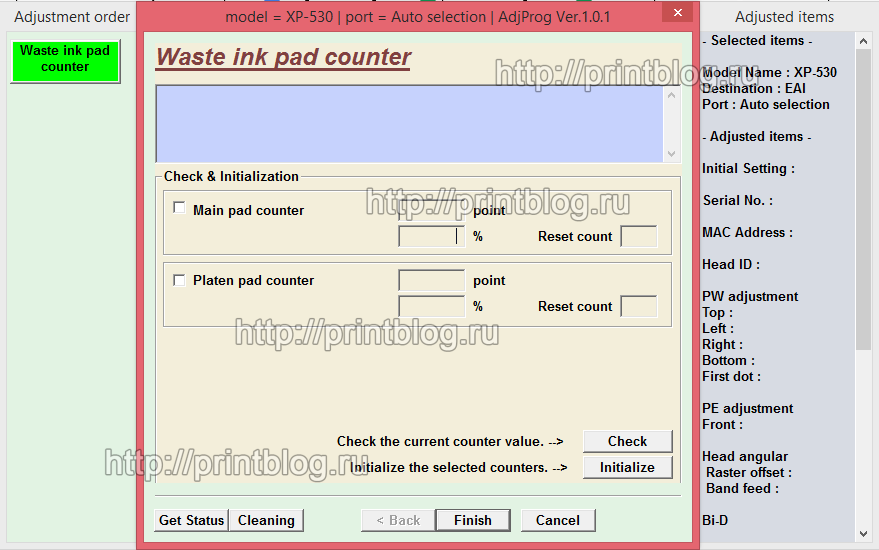Image resolution: width=879 pixels, height=550 pixels.
Task: Click the 'First dot :' entry
Action: [732, 377]
